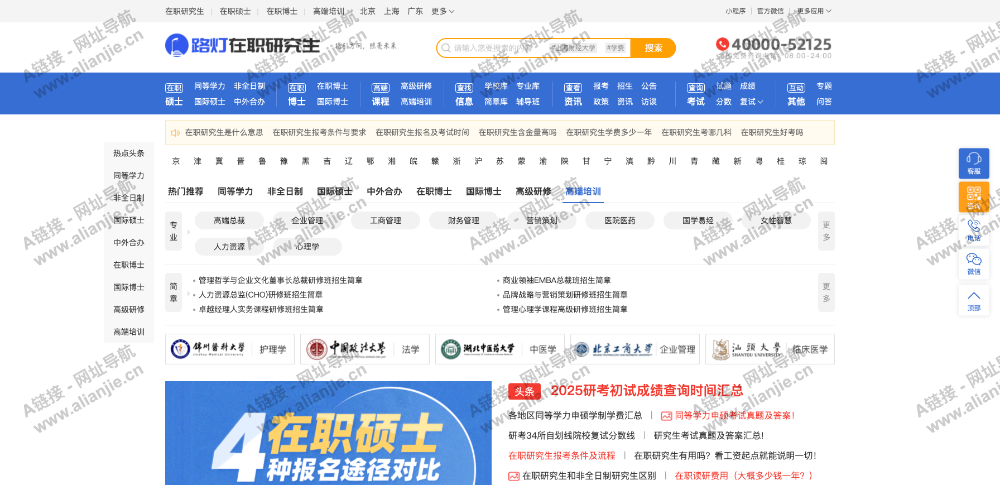Click the 电话 phone icon on right sidebar
1000x485 pixels.
click(x=974, y=230)
